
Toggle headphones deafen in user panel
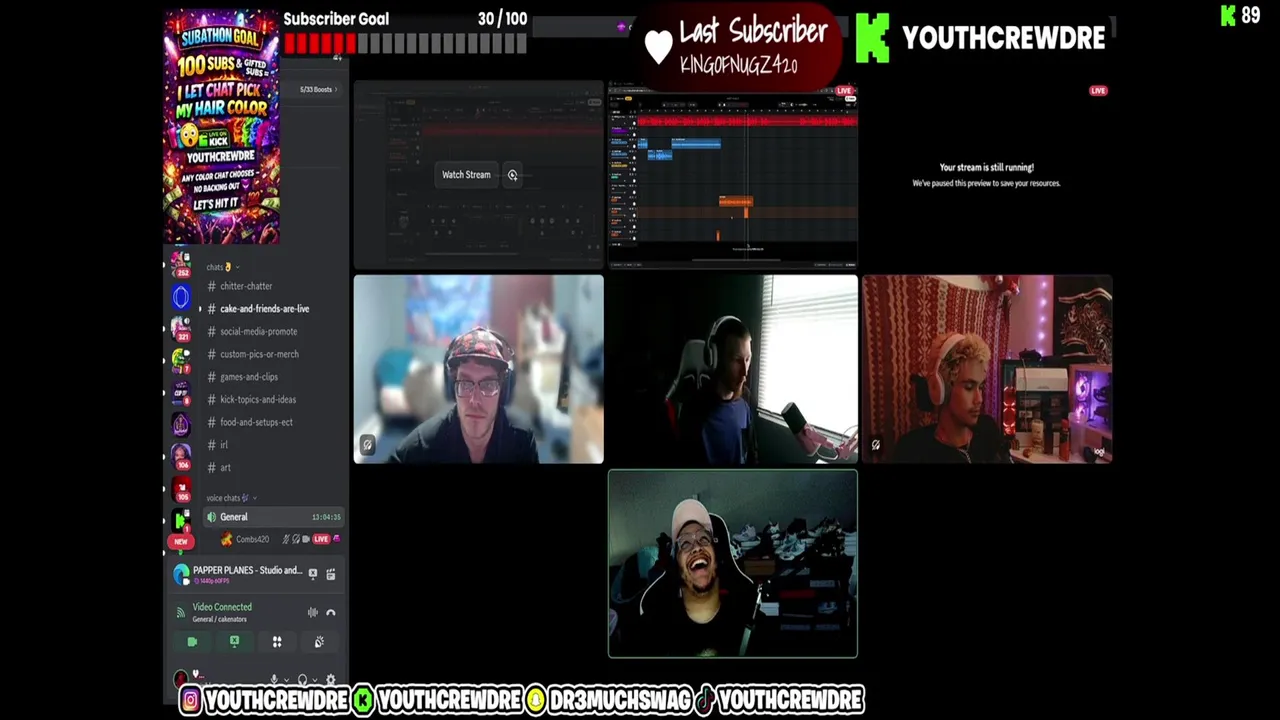[302, 679]
